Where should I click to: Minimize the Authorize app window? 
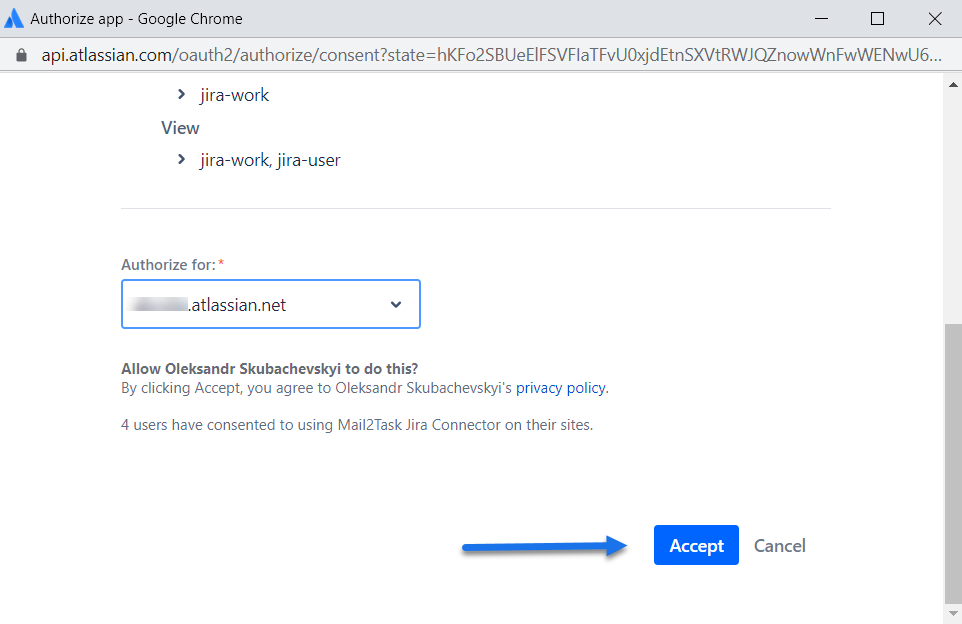tap(820, 19)
